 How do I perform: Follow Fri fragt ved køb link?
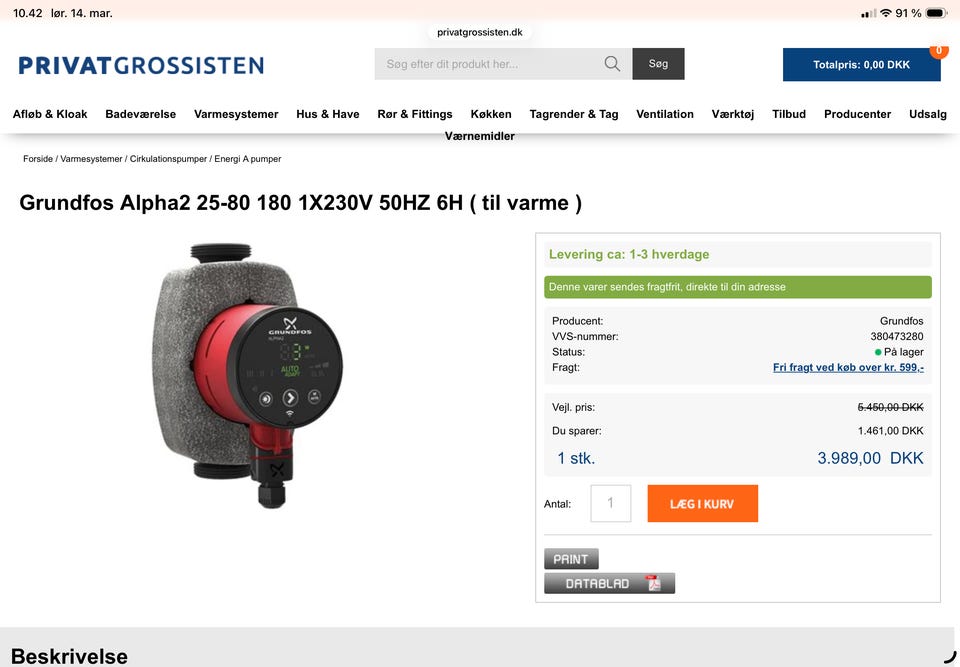848,367
